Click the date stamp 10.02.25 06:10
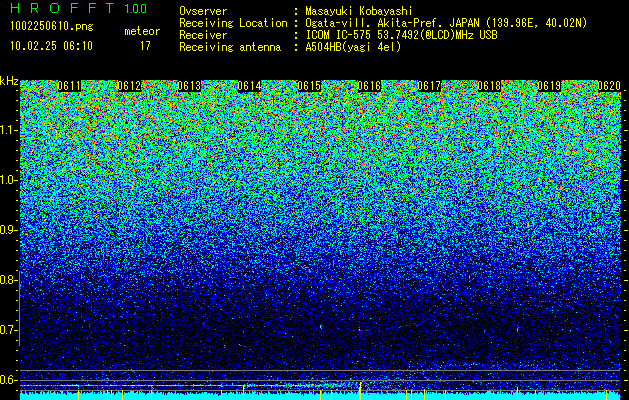 [51, 46]
